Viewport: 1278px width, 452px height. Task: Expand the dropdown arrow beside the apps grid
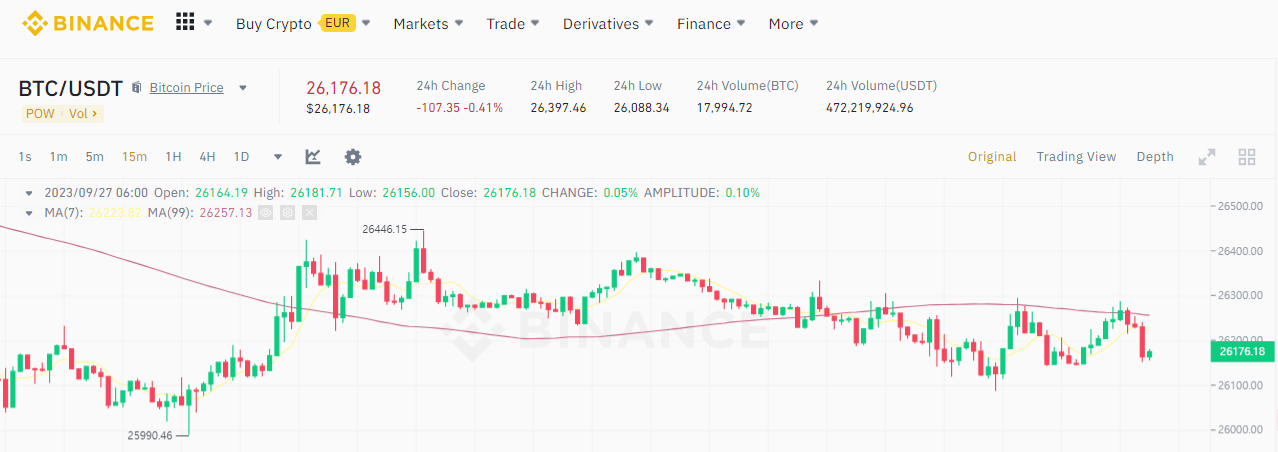[208, 23]
